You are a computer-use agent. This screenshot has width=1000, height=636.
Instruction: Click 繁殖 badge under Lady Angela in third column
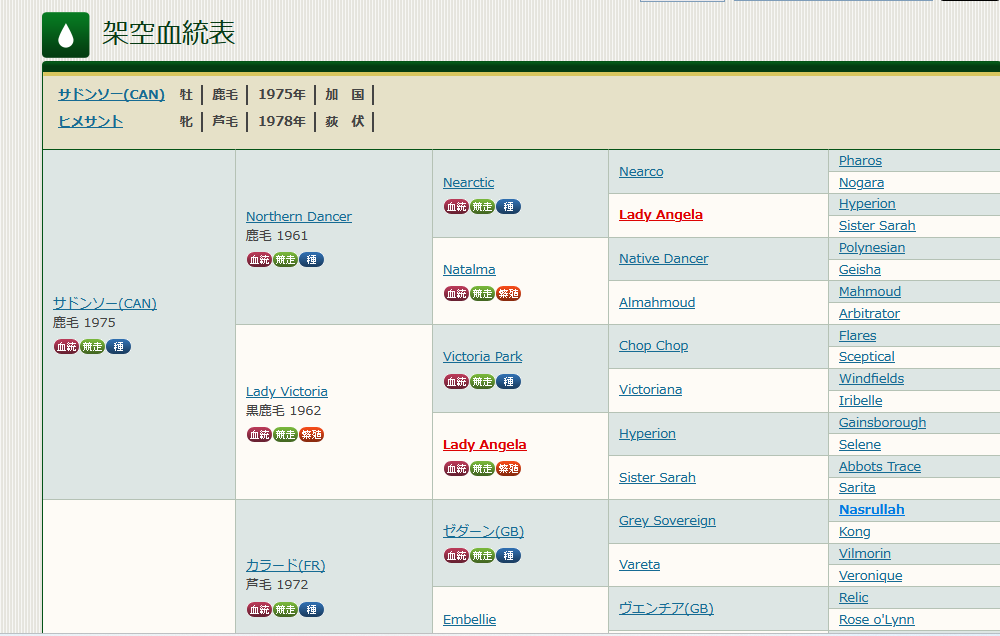coord(508,469)
